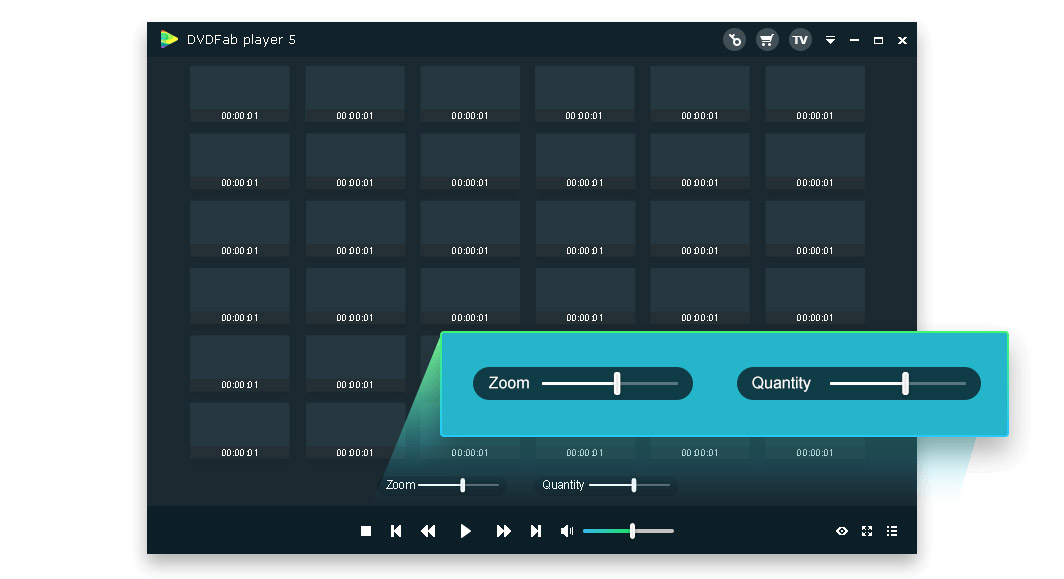Click the small Quantity slider in the toolbar

630,485
